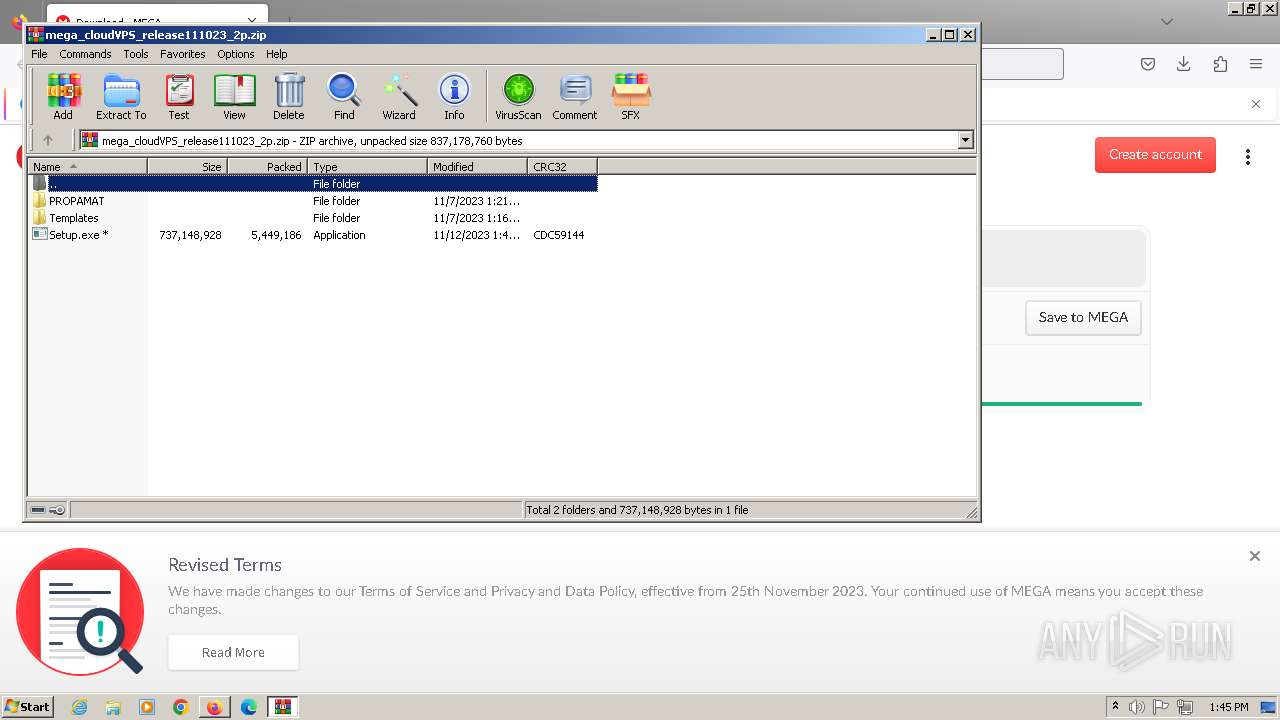Screen dimensions: 1280x720
Task: Open the Find magnifier tool
Action: tap(344, 97)
